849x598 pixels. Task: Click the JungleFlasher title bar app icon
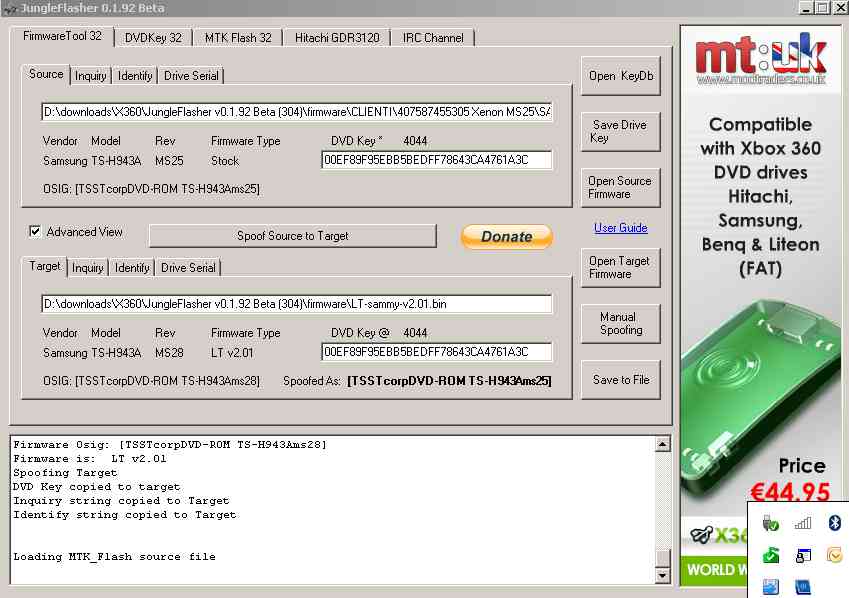click(10, 8)
